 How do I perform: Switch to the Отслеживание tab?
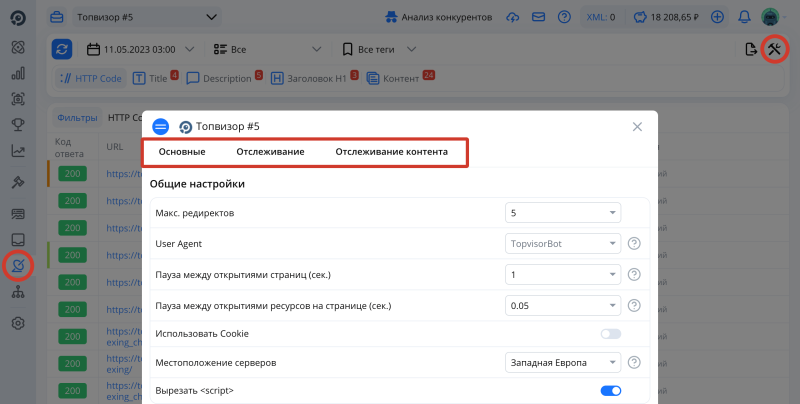270,152
